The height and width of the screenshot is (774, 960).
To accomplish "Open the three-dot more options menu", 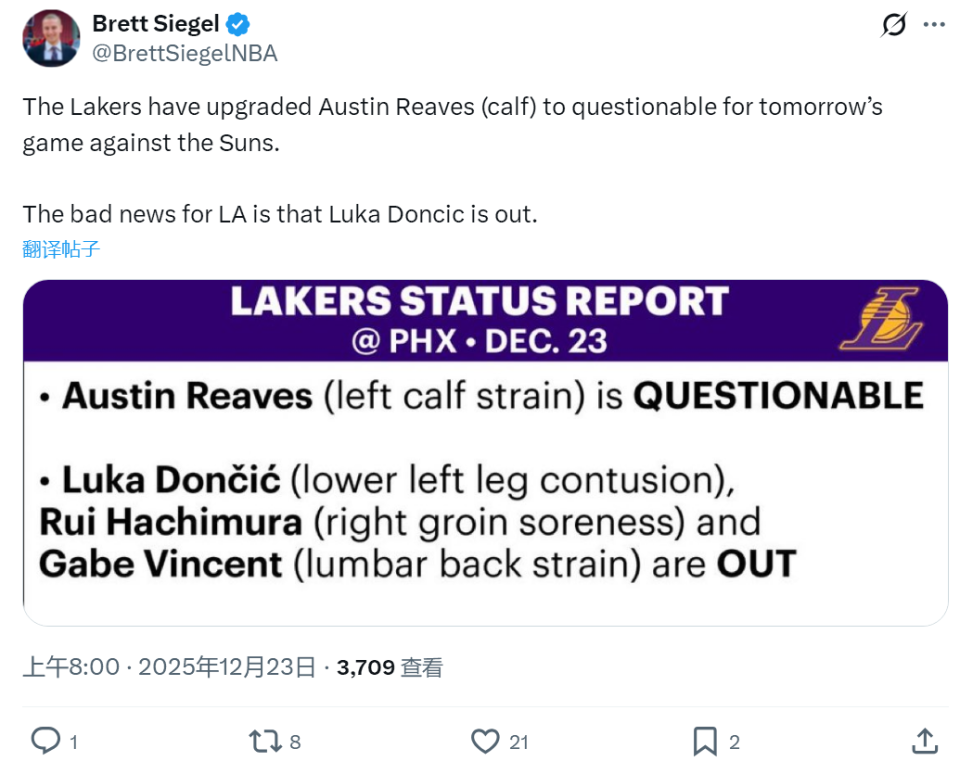I will click(x=933, y=25).
